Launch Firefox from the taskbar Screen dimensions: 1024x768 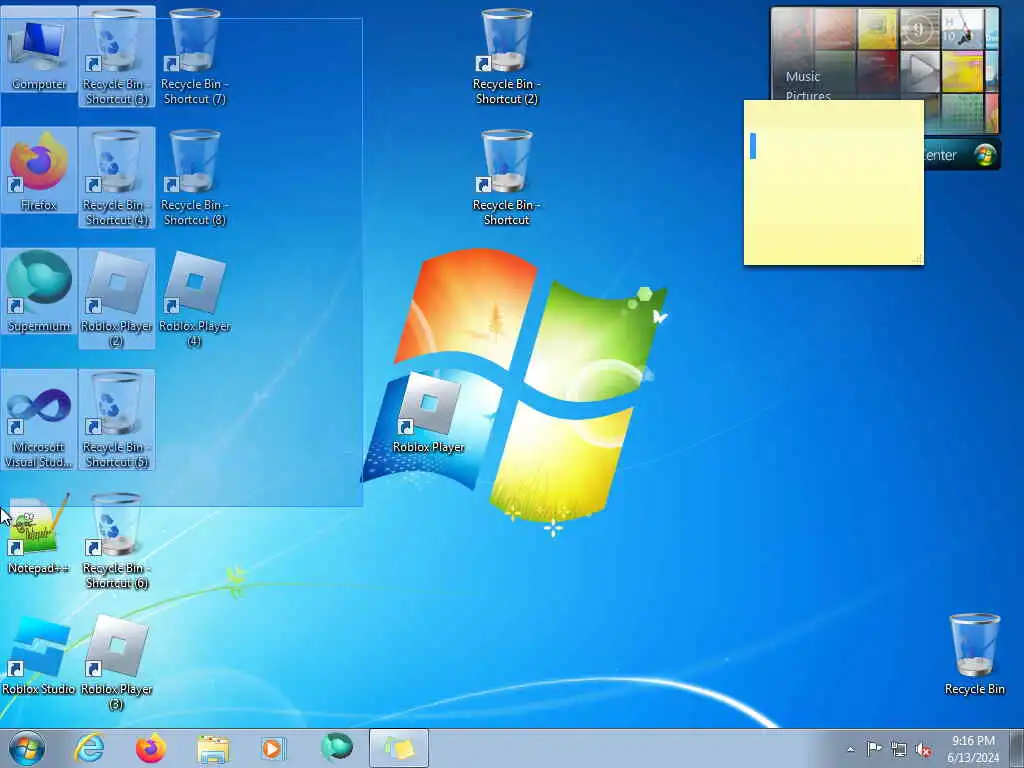click(x=151, y=748)
